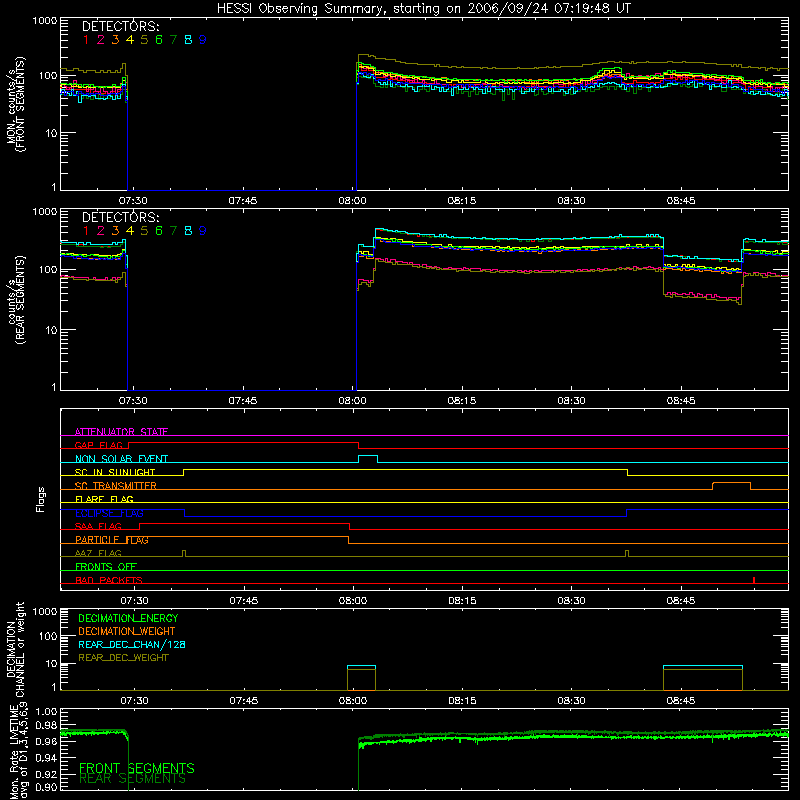Select detector 6 in front segments legend
800x800 pixels.
[159, 40]
